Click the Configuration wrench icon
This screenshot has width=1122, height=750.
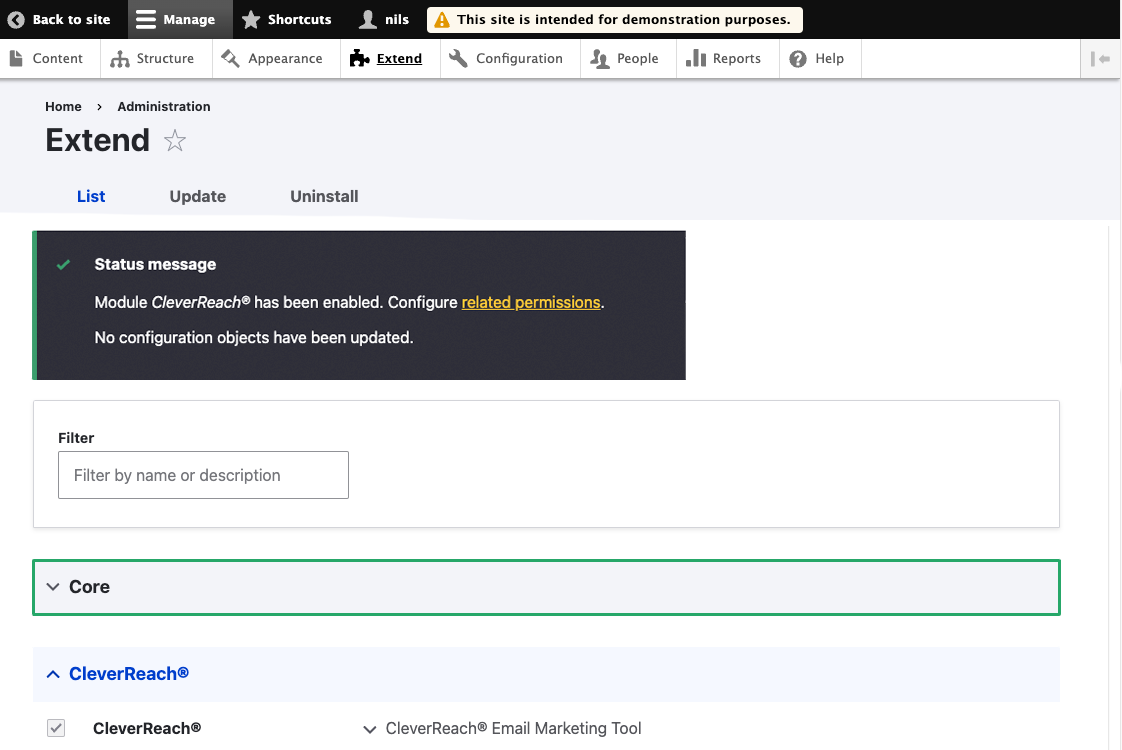pos(458,59)
